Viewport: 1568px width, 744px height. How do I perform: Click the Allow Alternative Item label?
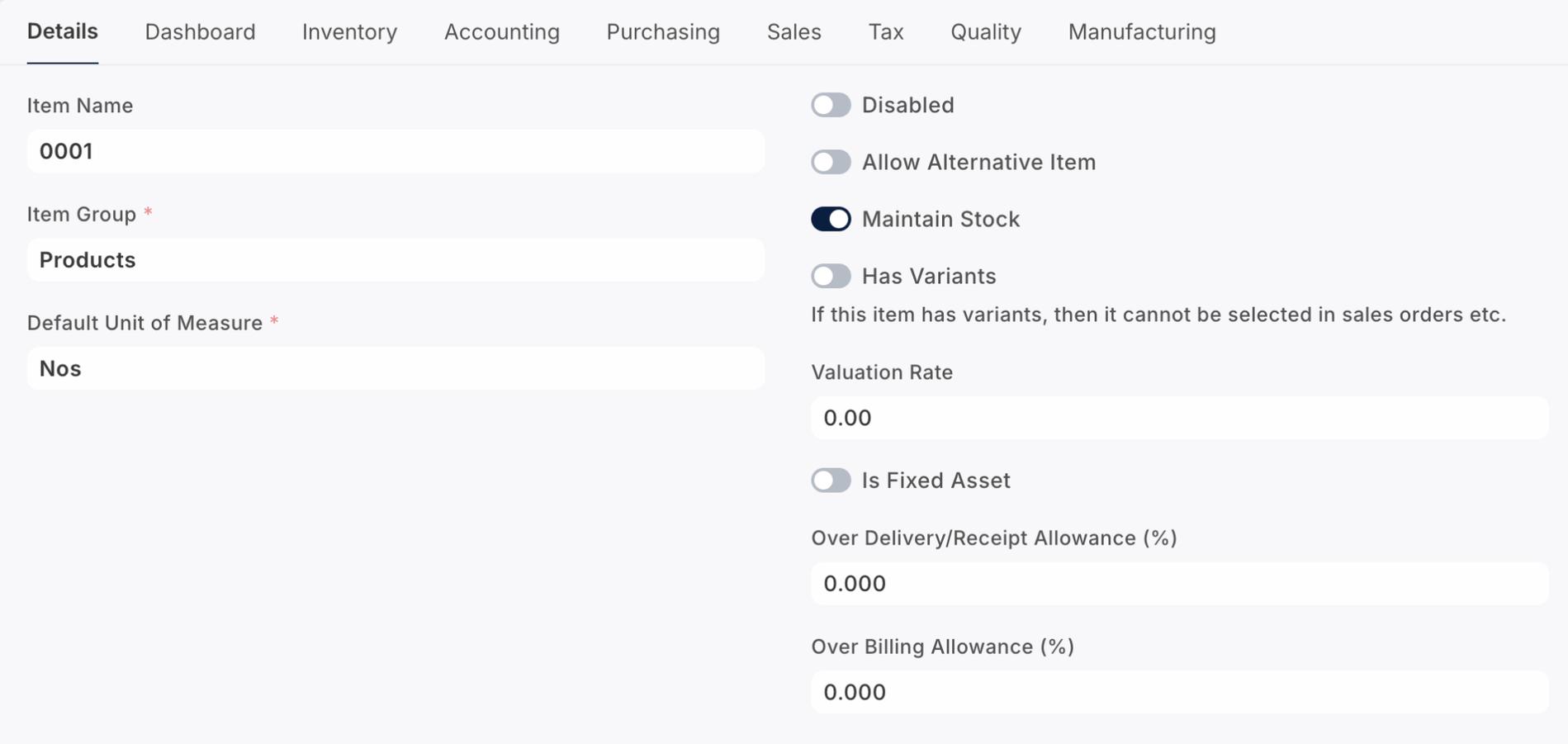point(979,162)
